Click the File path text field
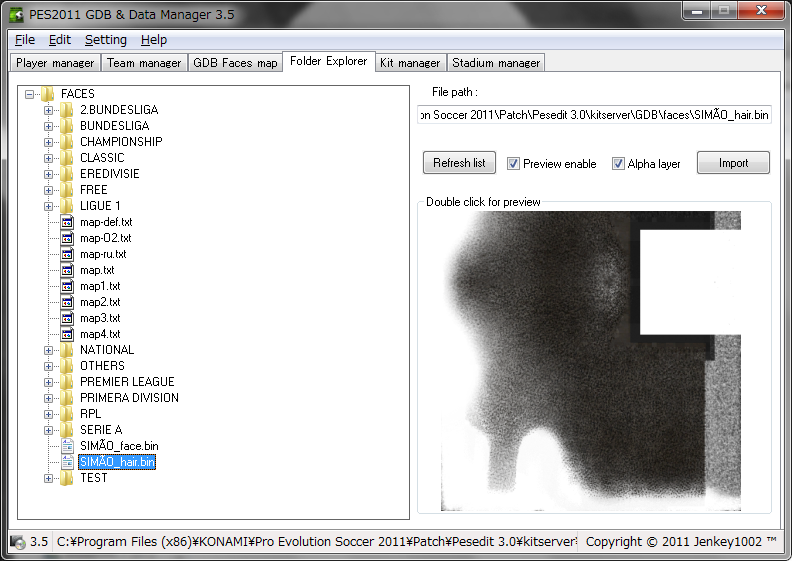The image size is (792, 561). [595, 115]
